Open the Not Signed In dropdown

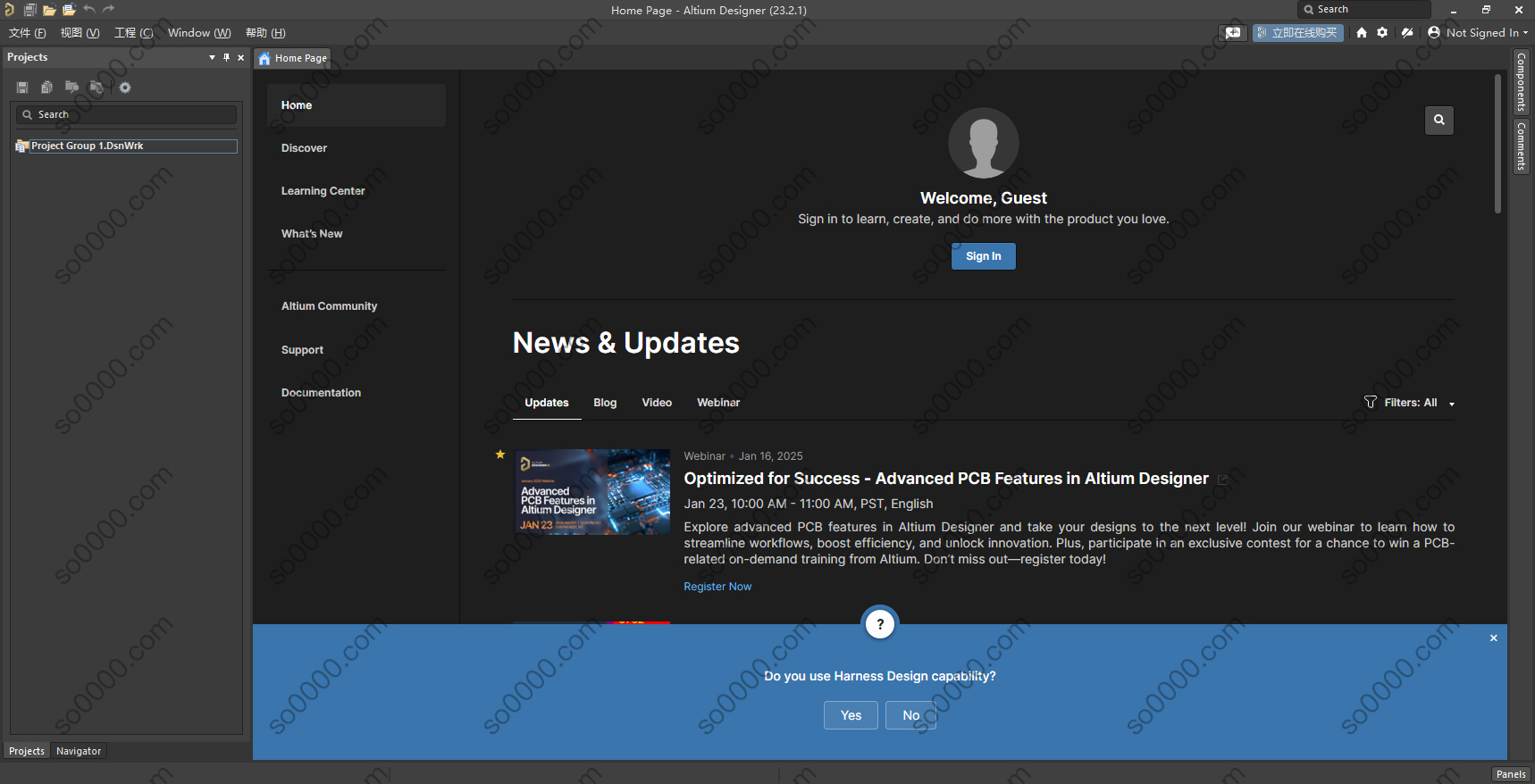1487,32
